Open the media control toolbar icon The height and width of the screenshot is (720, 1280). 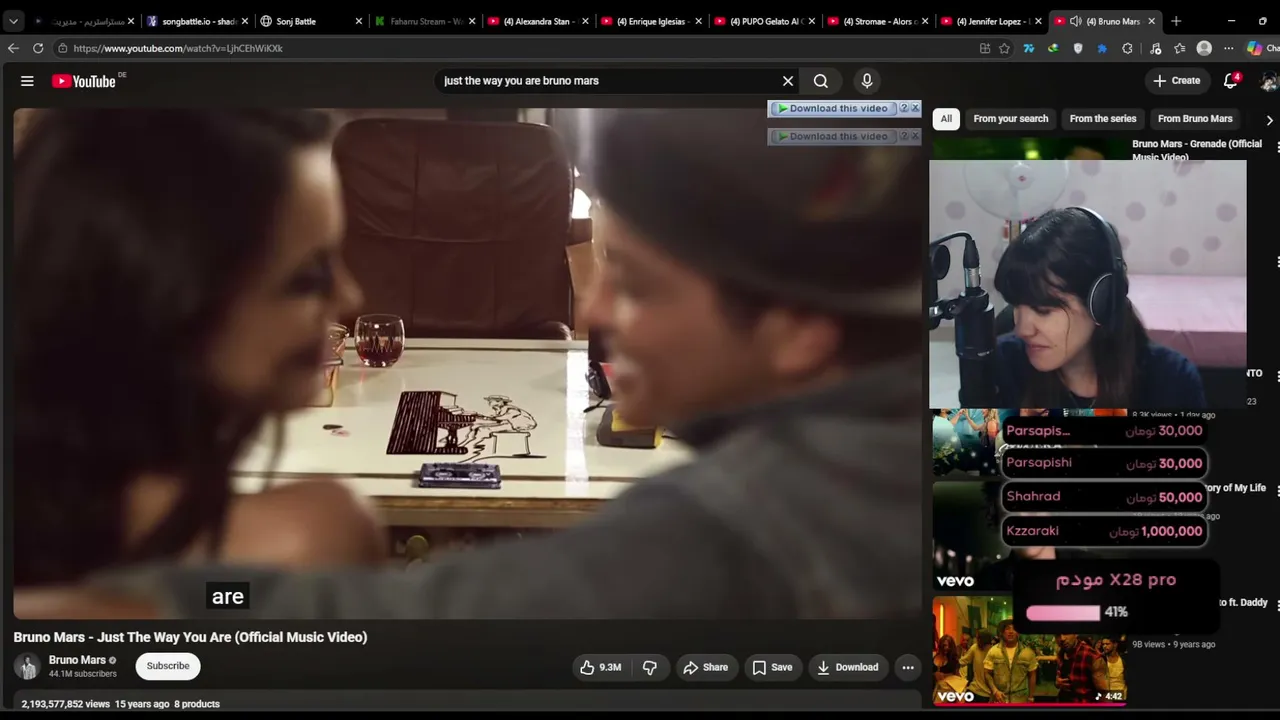tap(1155, 48)
